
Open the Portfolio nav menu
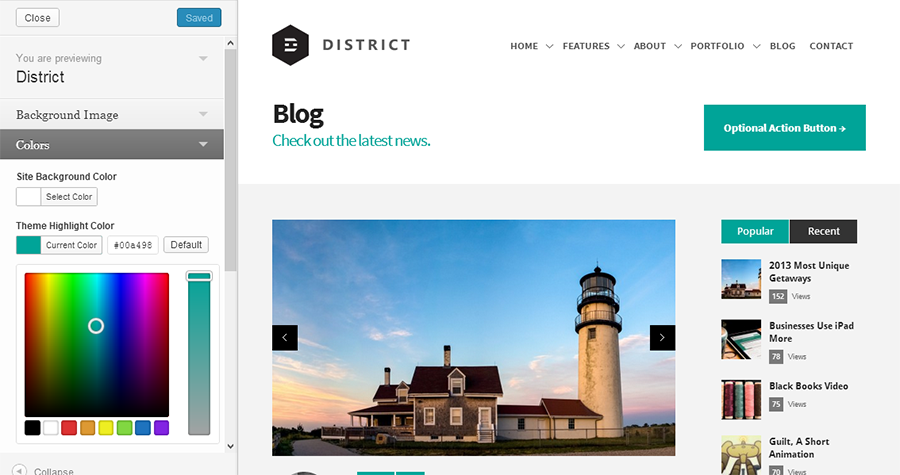coord(723,46)
